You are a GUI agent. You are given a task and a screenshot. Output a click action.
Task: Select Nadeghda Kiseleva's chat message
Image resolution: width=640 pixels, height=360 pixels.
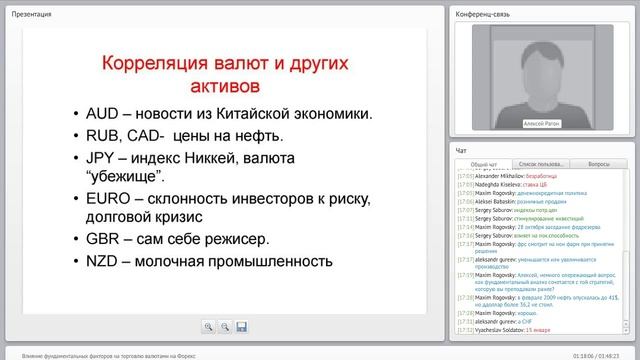pos(502,184)
